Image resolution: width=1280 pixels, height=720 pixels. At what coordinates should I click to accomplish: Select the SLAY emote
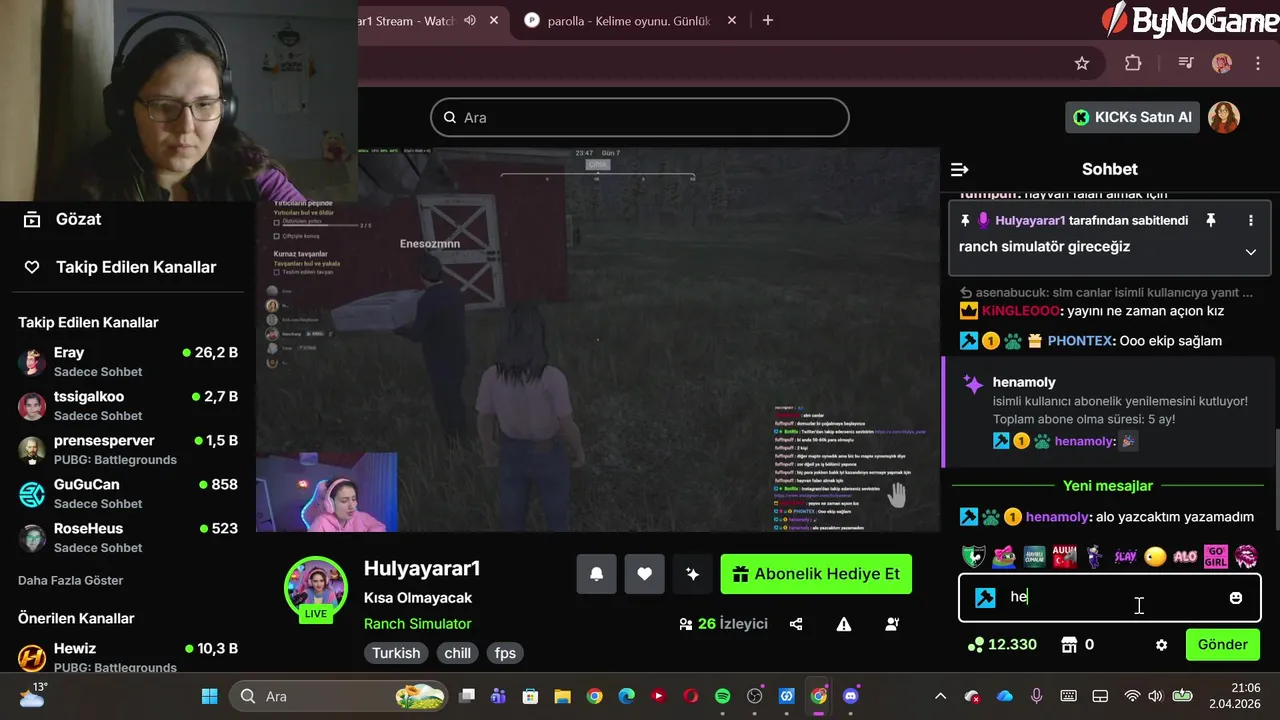point(1125,557)
